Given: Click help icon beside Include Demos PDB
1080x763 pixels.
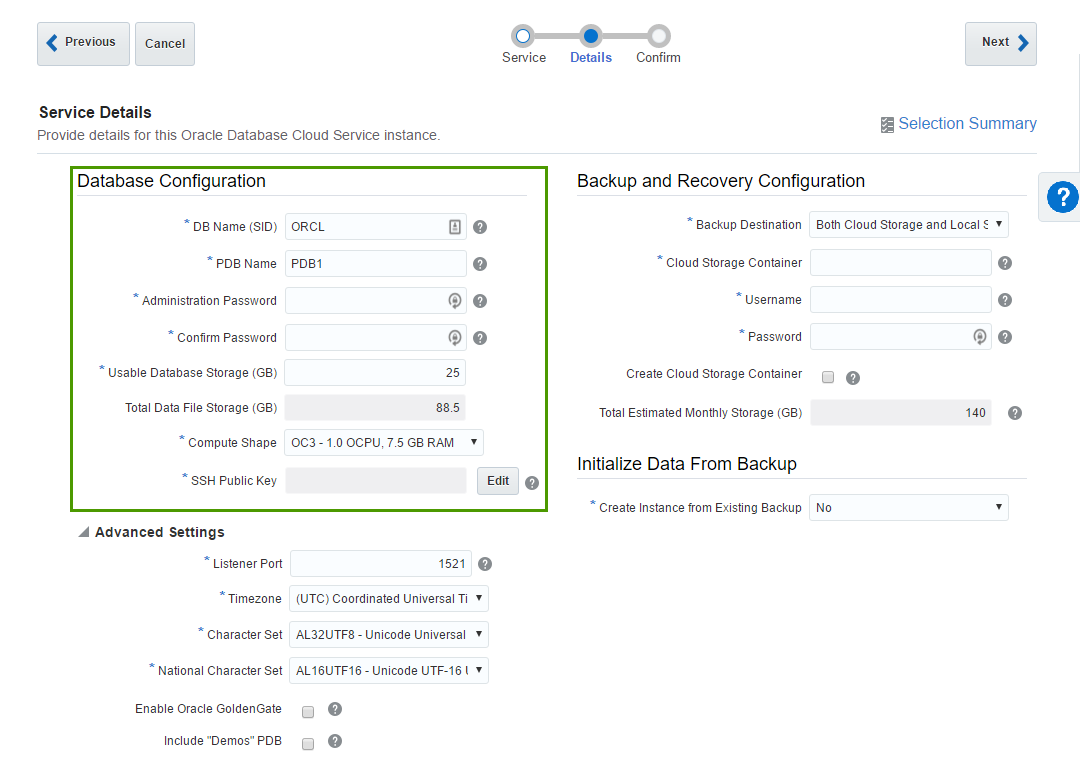Looking at the screenshot, I should pos(335,741).
